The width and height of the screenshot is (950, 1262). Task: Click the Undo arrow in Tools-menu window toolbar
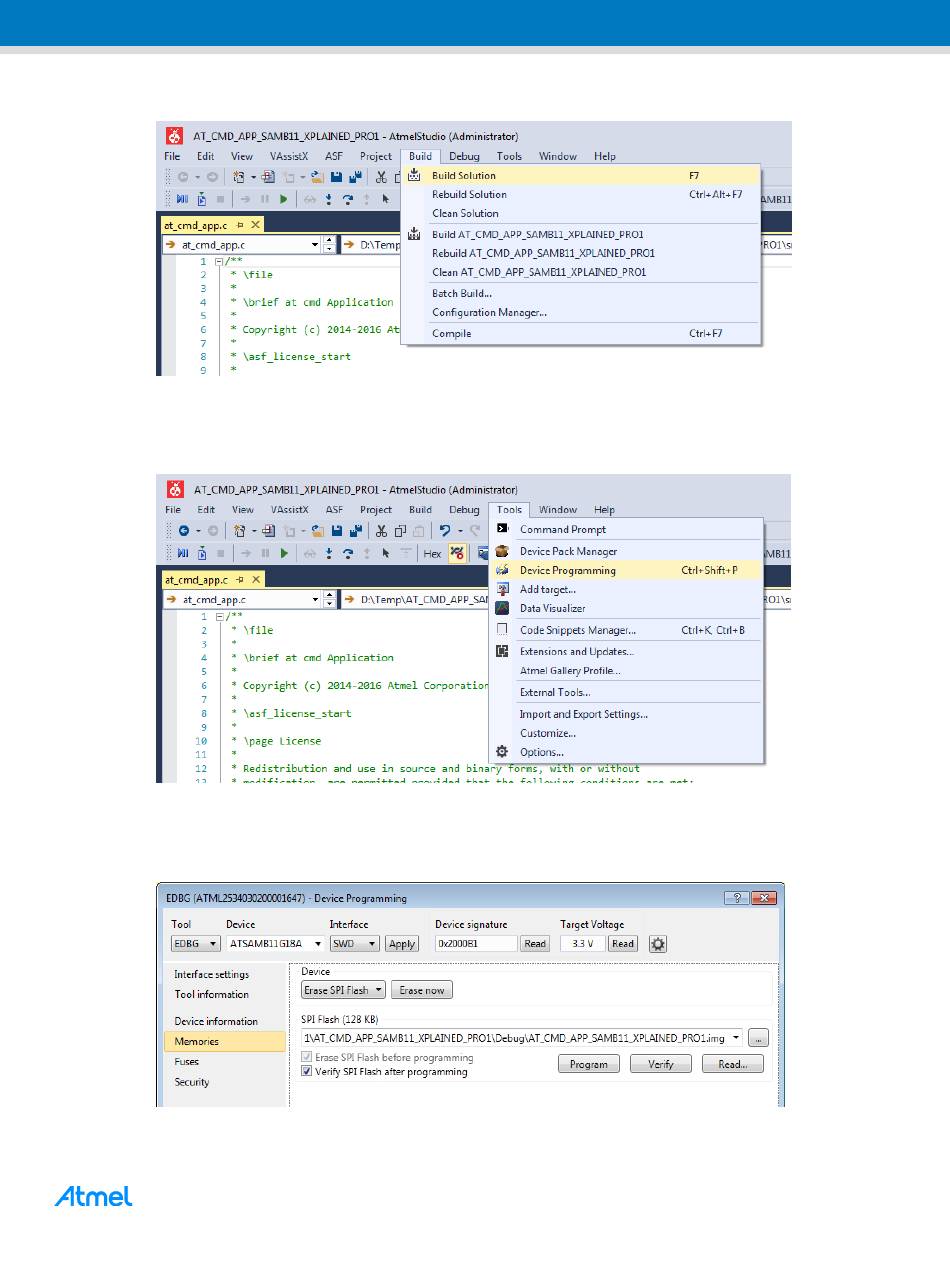tap(446, 530)
